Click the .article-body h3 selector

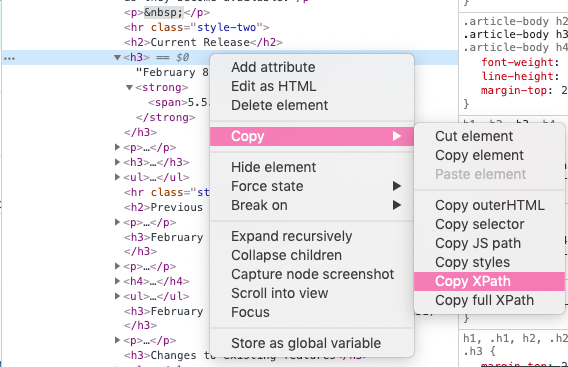tap(515, 34)
